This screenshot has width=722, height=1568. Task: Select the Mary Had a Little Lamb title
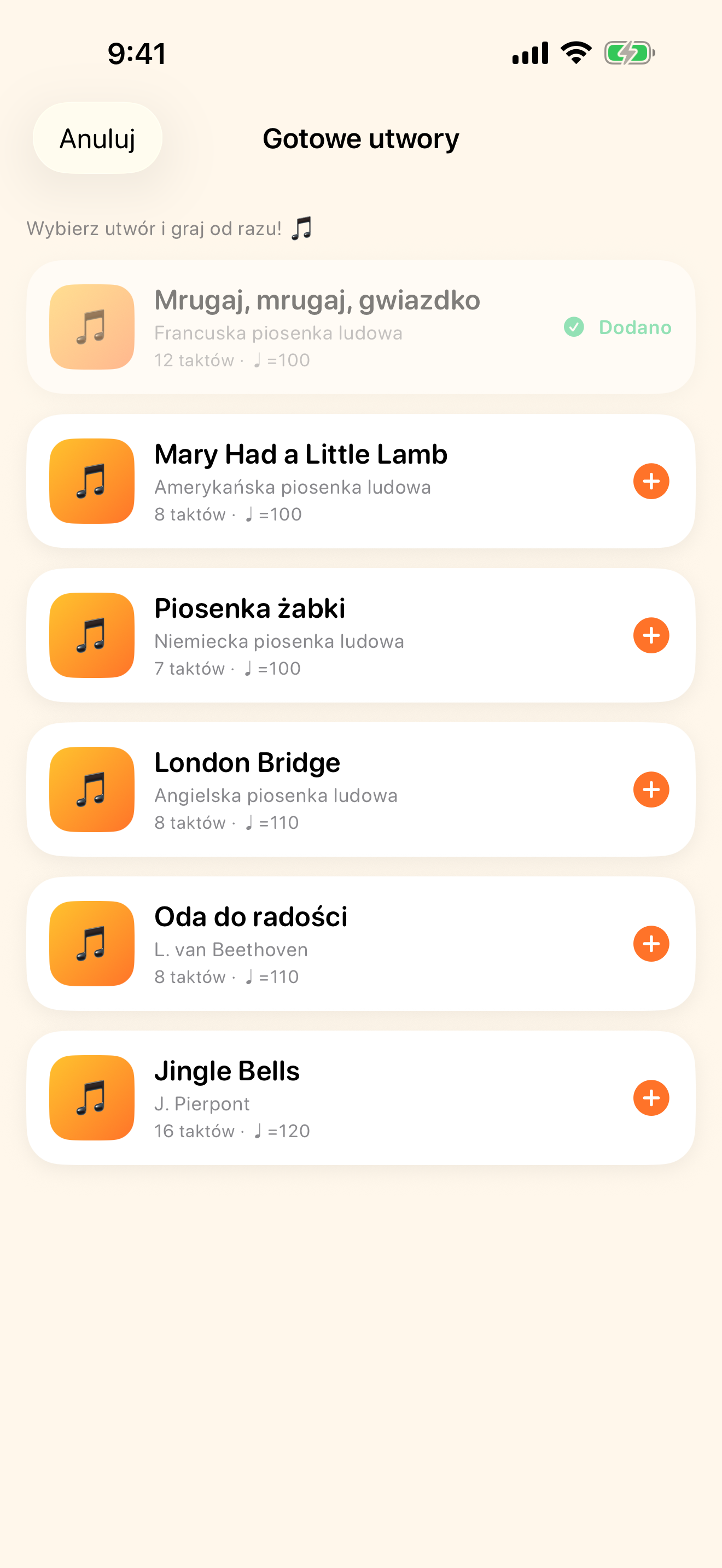coord(301,454)
